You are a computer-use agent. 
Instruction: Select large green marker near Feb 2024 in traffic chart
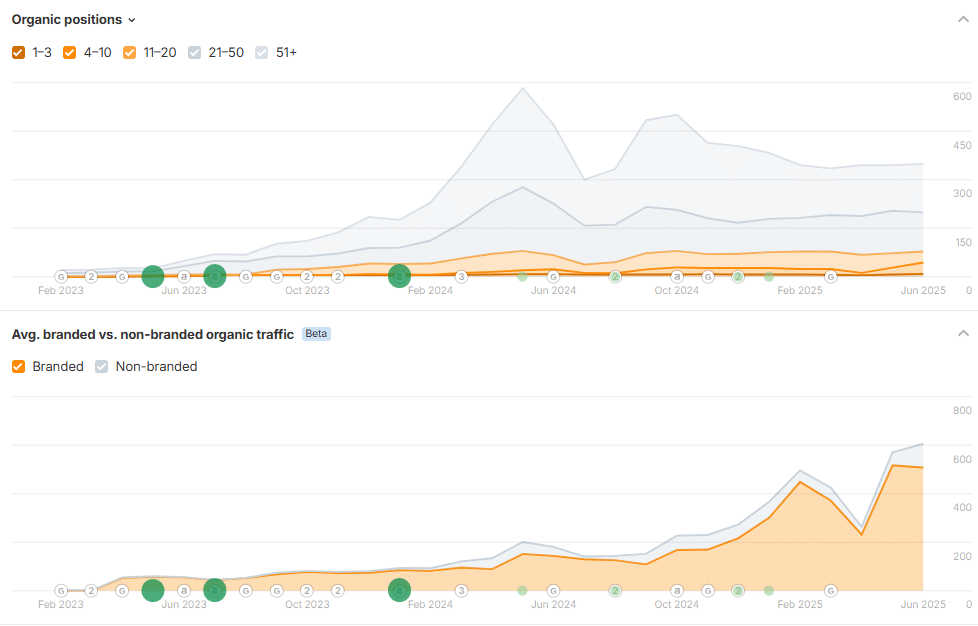399,590
